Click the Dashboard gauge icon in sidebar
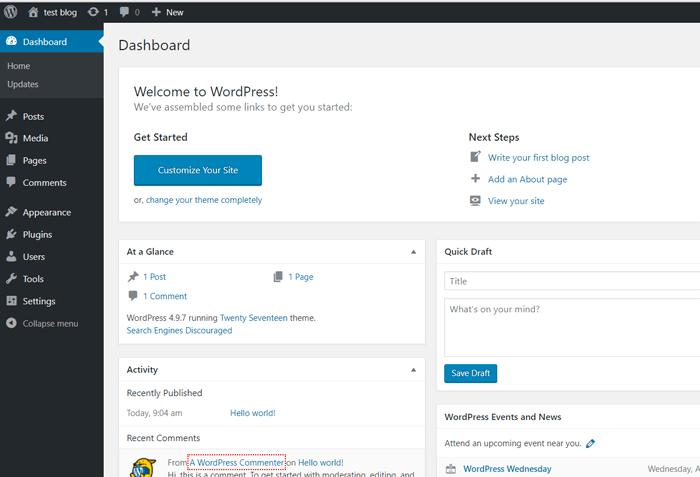This screenshot has width=700, height=477. 11,41
